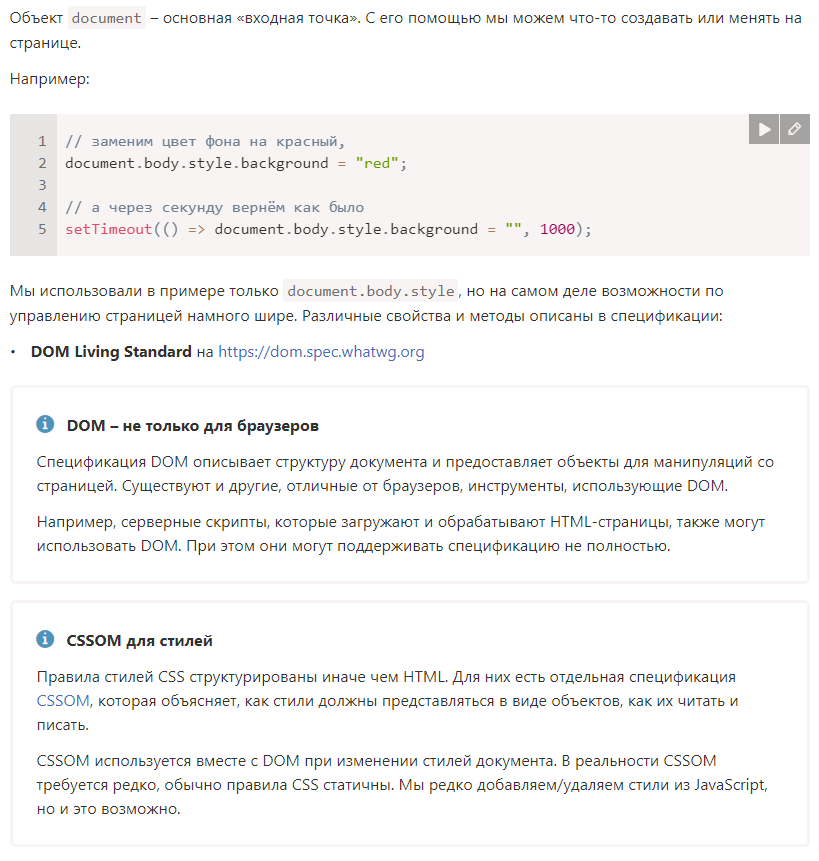The image size is (819, 861).
Task: Run the code example with play button
Action: (x=764, y=129)
